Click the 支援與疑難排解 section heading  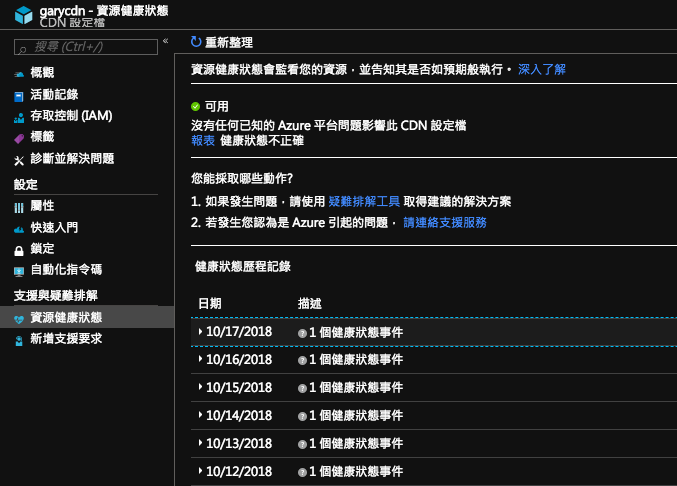(x=56, y=296)
